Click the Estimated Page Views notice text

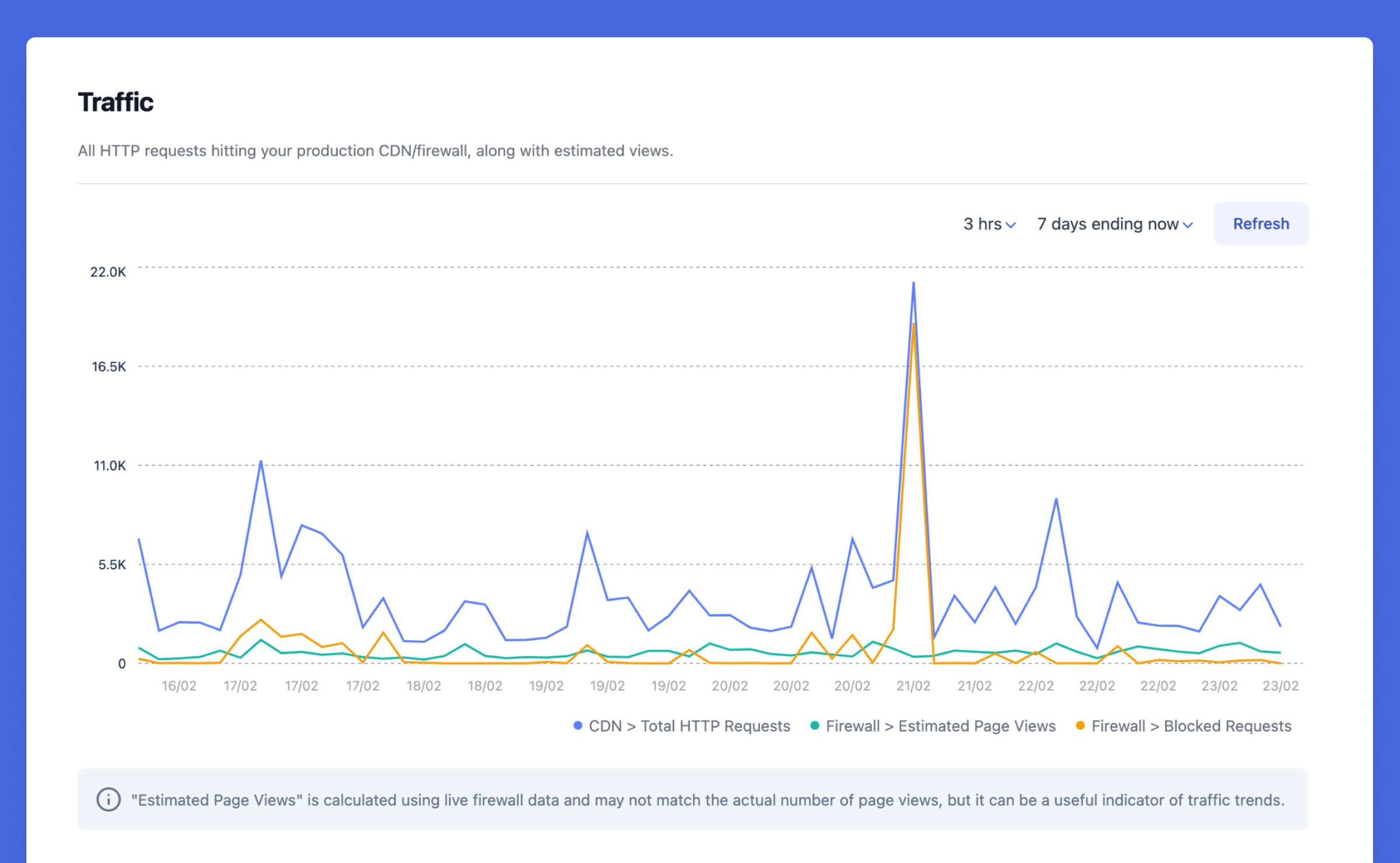click(707, 799)
